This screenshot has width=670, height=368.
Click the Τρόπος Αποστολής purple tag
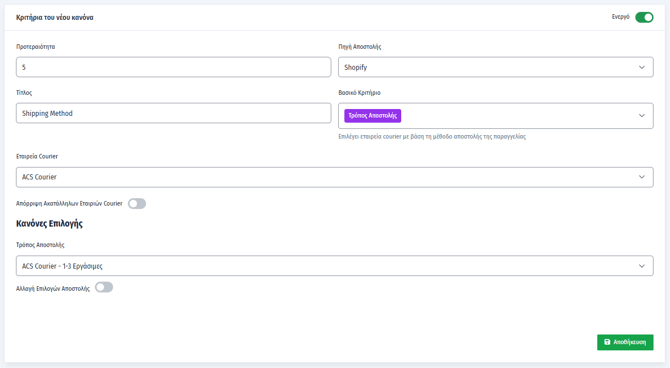(x=373, y=115)
